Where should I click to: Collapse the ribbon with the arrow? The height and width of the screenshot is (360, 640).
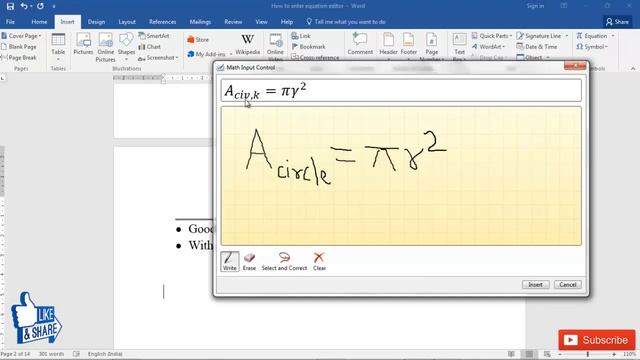pos(633,69)
